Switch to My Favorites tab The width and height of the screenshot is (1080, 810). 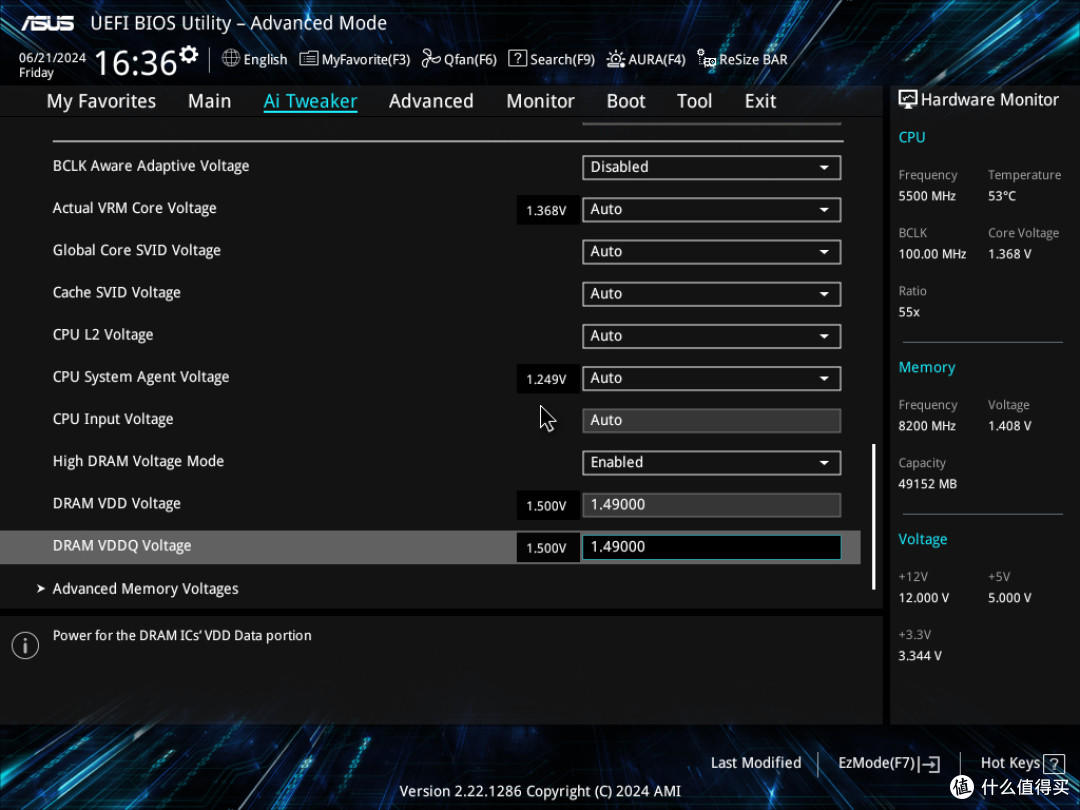click(101, 101)
